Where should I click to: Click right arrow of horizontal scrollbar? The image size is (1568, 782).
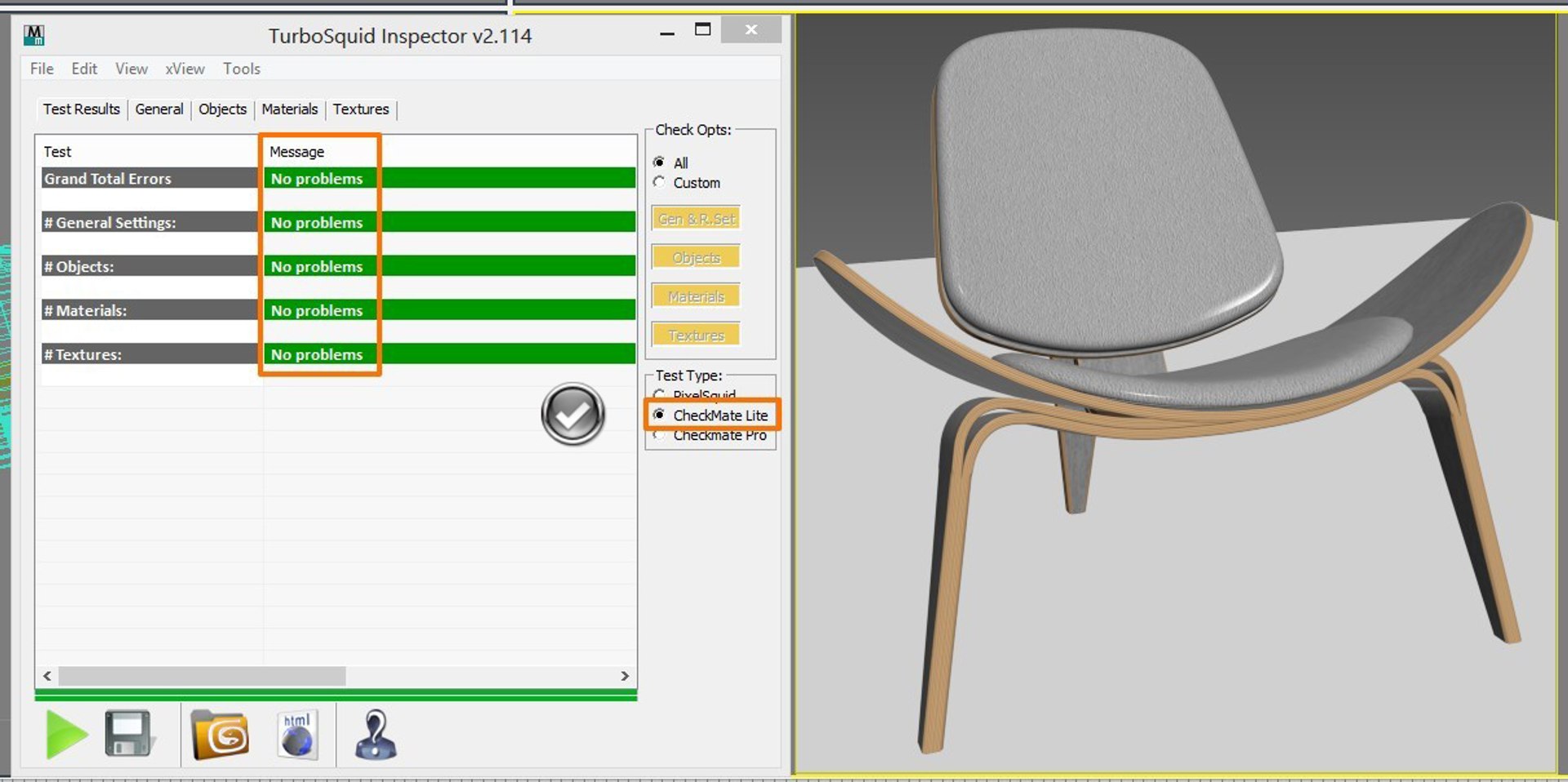[625, 676]
